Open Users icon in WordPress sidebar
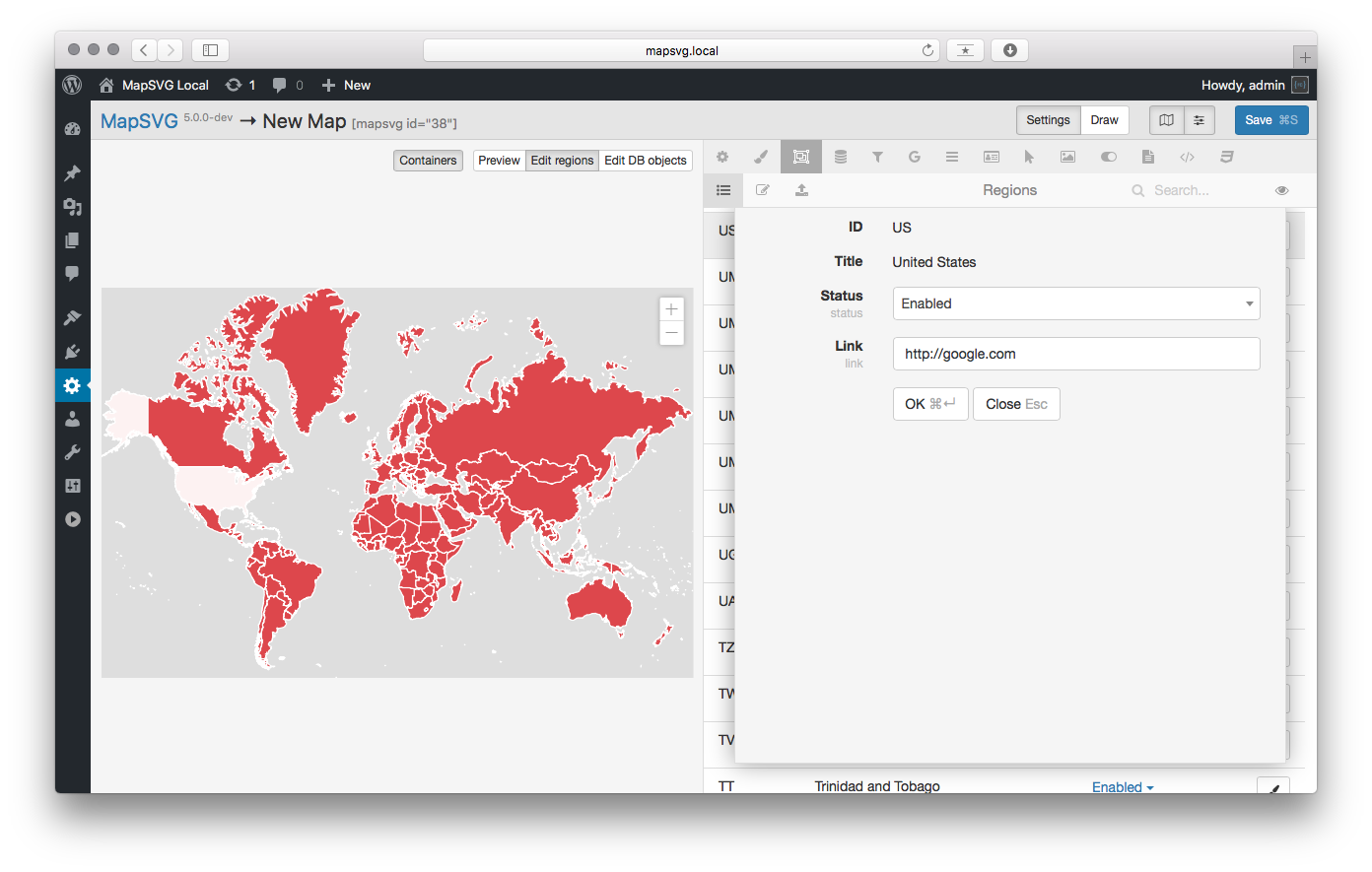 pos(72,419)
